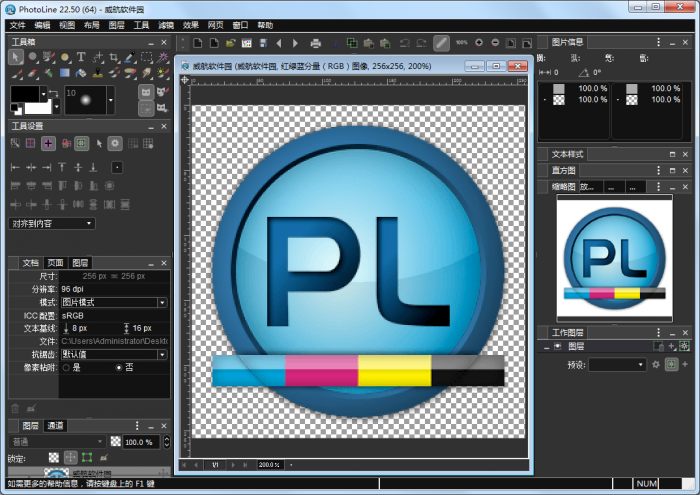This screenshot has width=700, height=495.
Task: Click the open folder icon
Action: tap(230, 43)
